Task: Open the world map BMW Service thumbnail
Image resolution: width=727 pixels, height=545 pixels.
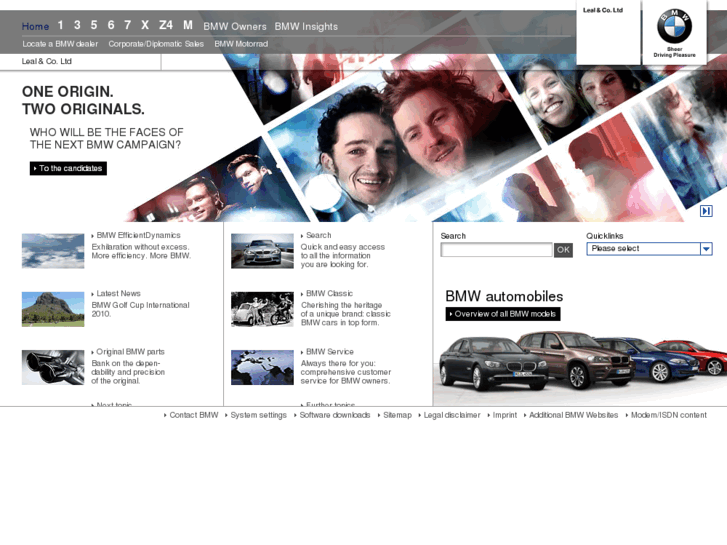Action: [x=262, y=367]
